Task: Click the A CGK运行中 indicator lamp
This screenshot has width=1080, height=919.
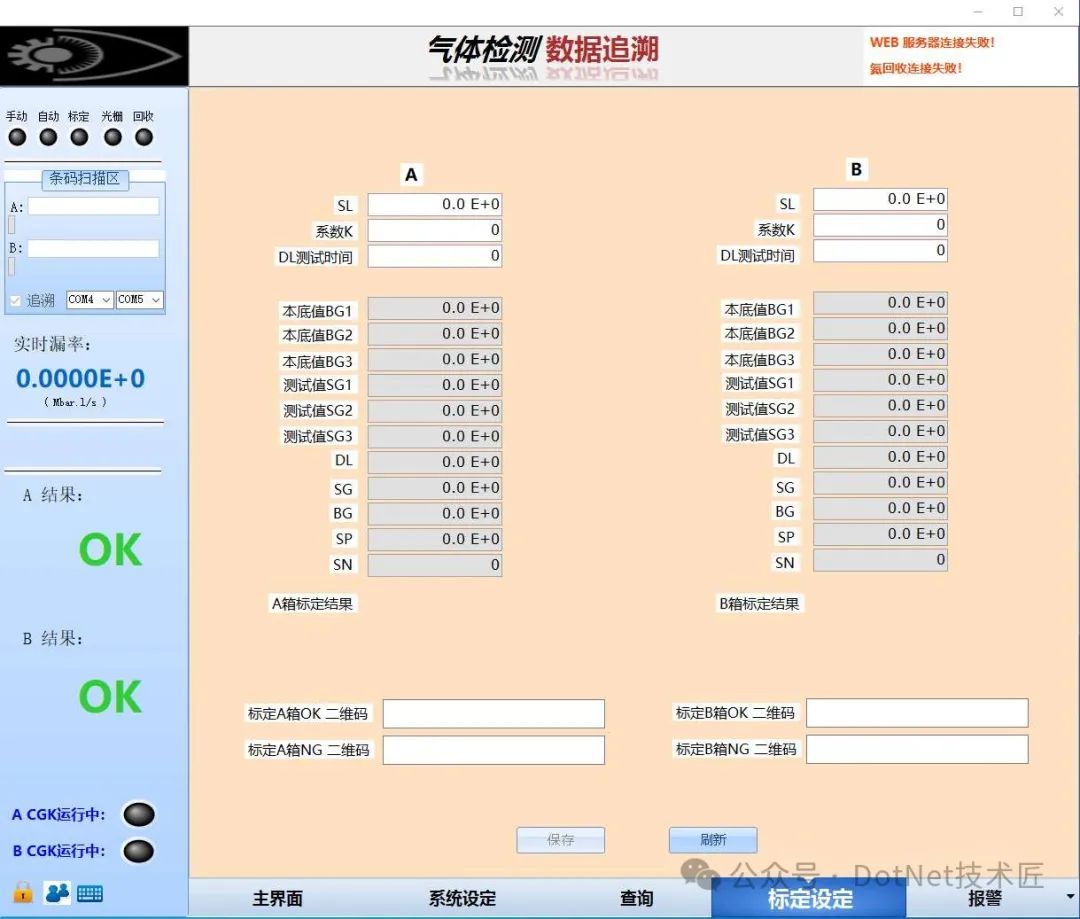Action: pyautogui.click(x=138, y=814)
